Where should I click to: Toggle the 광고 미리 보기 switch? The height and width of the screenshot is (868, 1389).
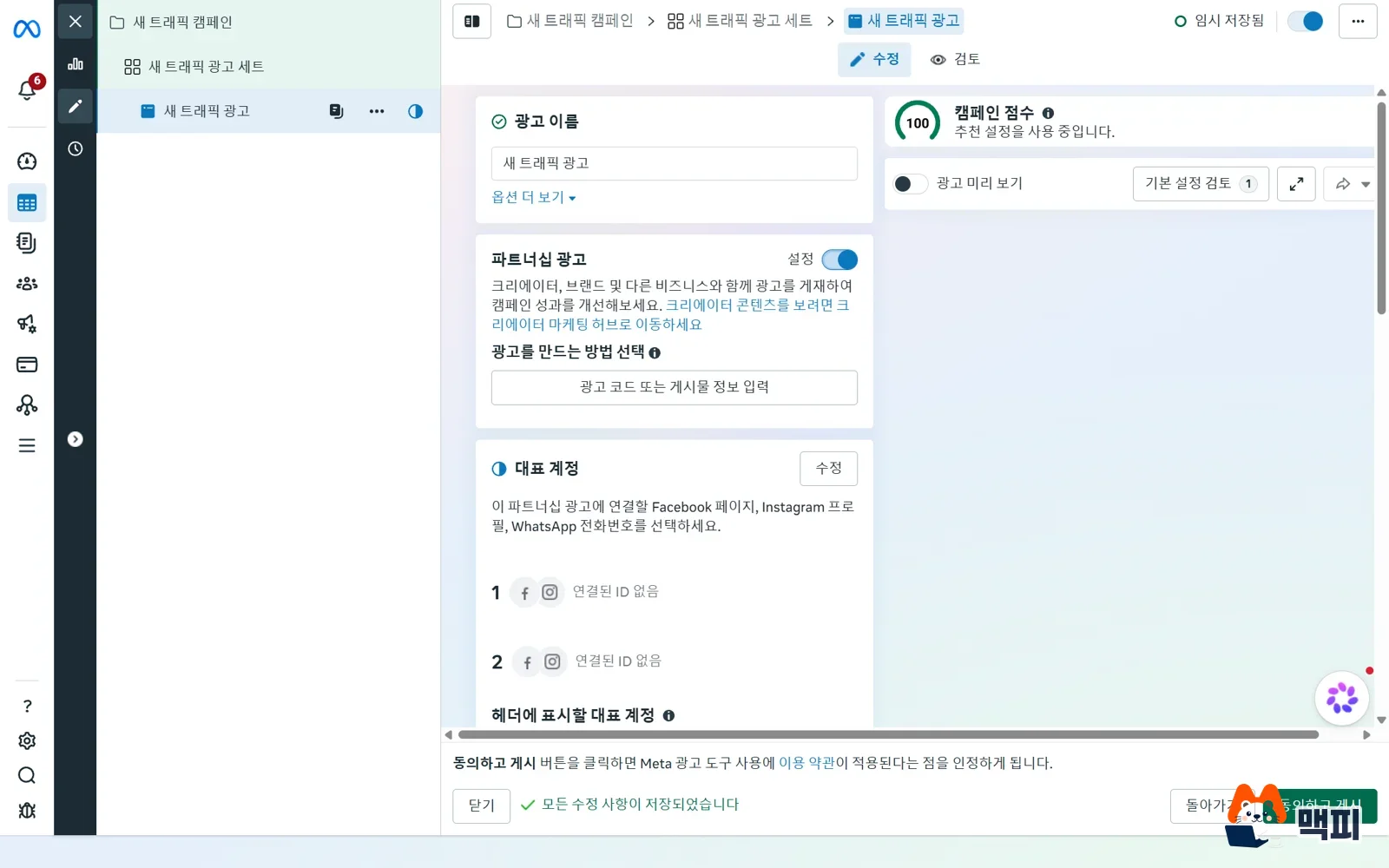point(911,184)
